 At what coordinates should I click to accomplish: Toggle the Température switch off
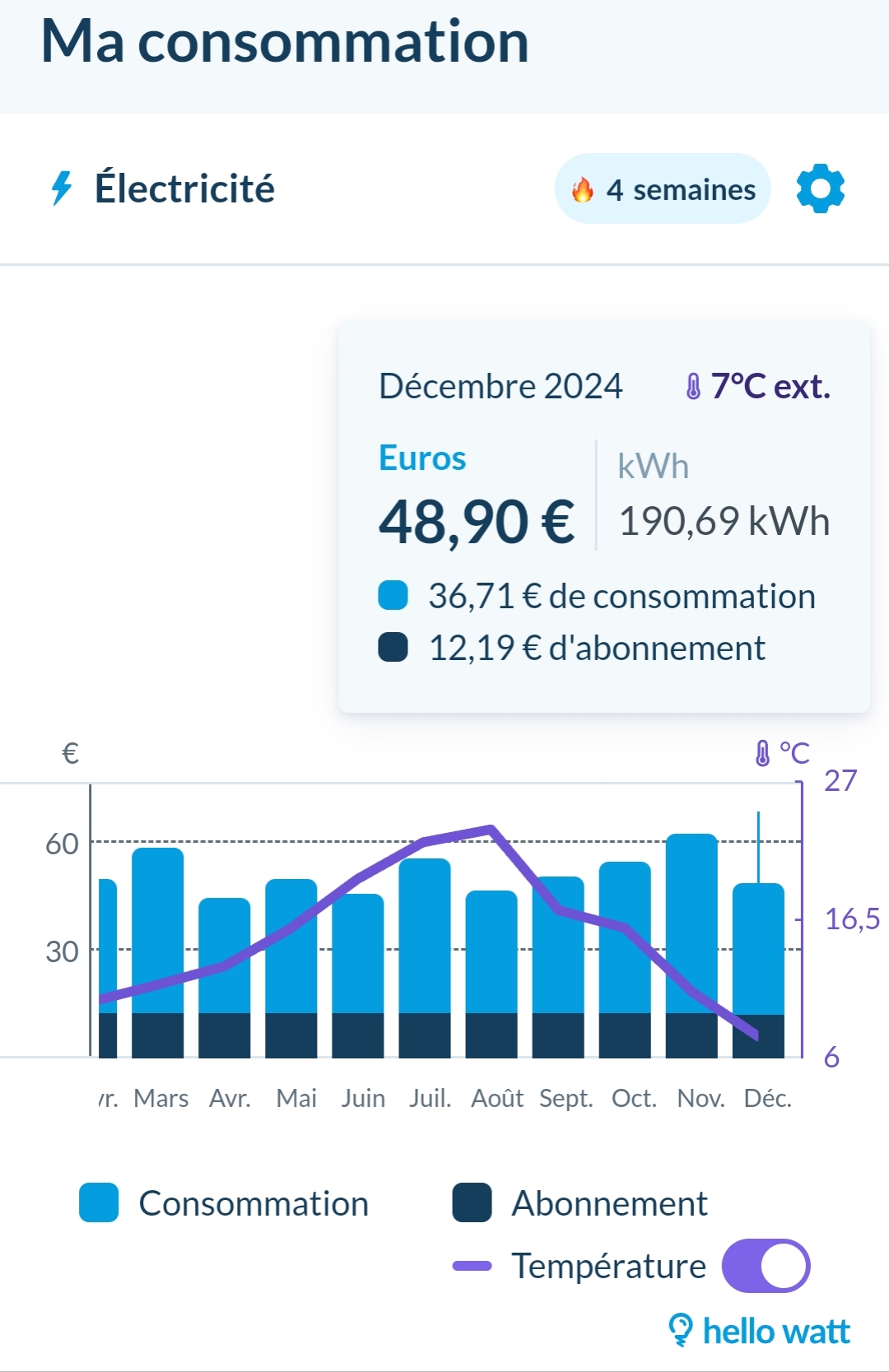[x=766, y=1266]
